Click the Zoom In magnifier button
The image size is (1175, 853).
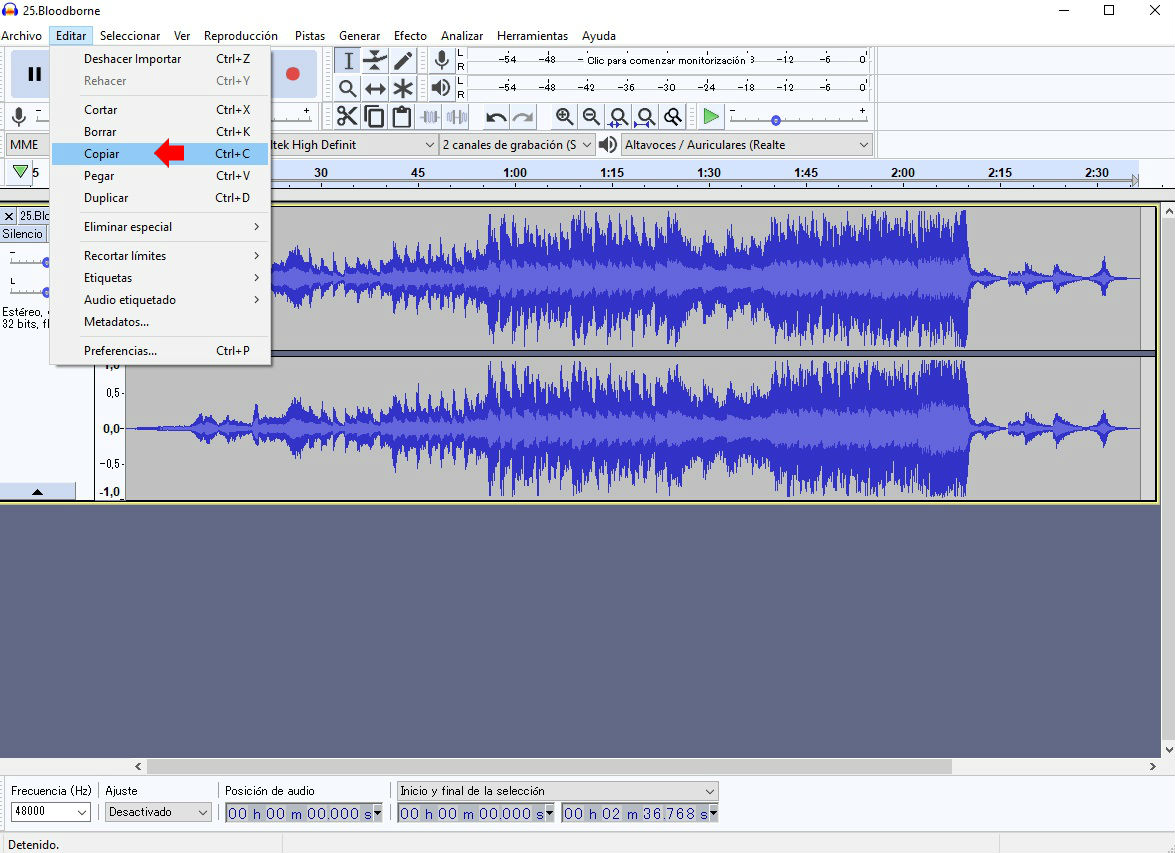pos(565,117)
